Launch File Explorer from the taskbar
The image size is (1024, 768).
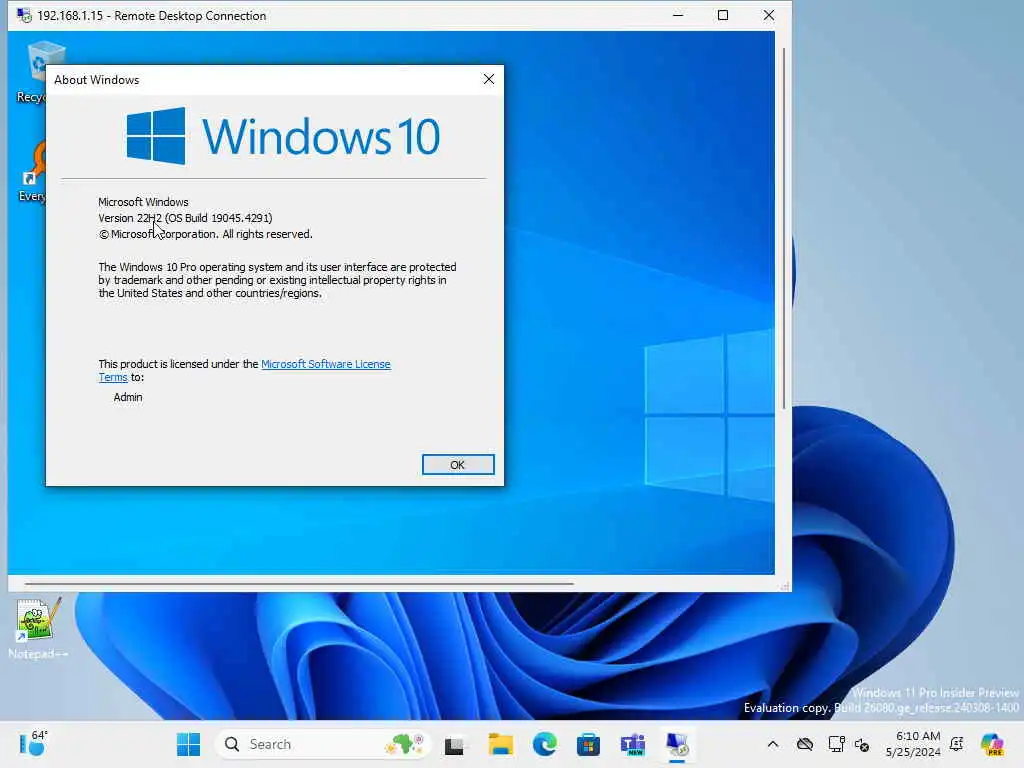(x=500, y=744)
